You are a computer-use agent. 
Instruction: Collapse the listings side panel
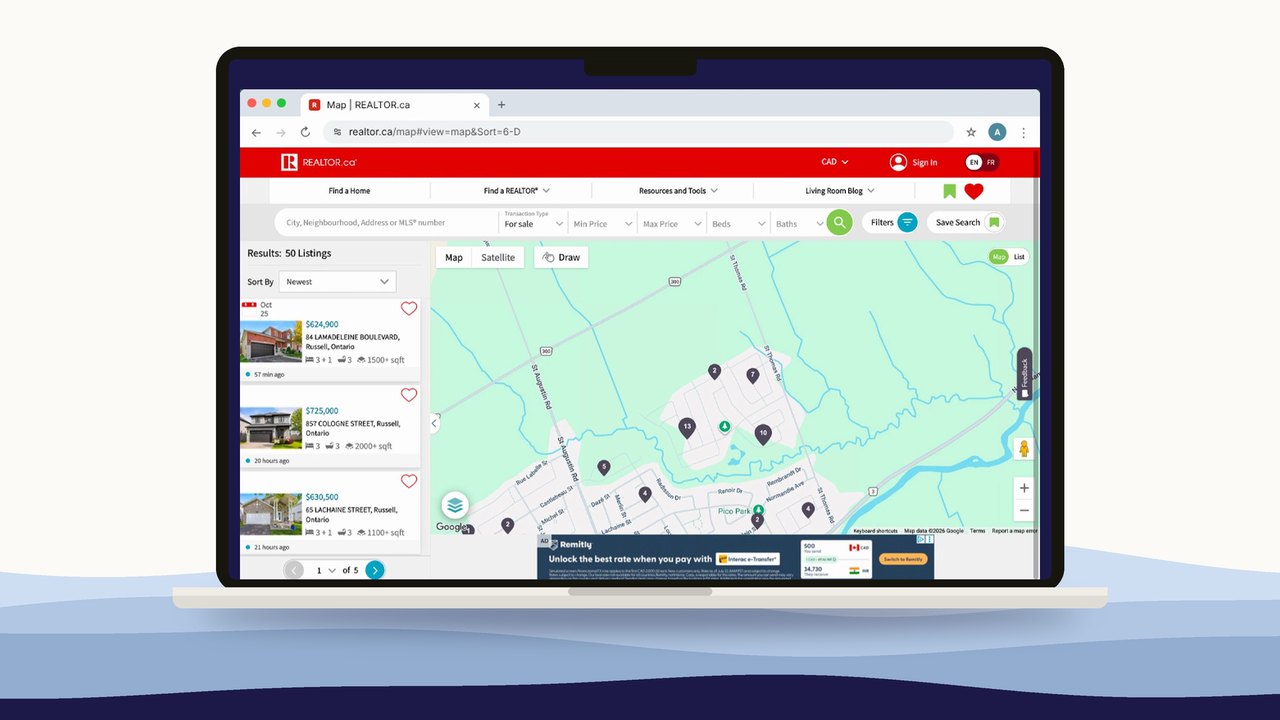pos(434,423)
